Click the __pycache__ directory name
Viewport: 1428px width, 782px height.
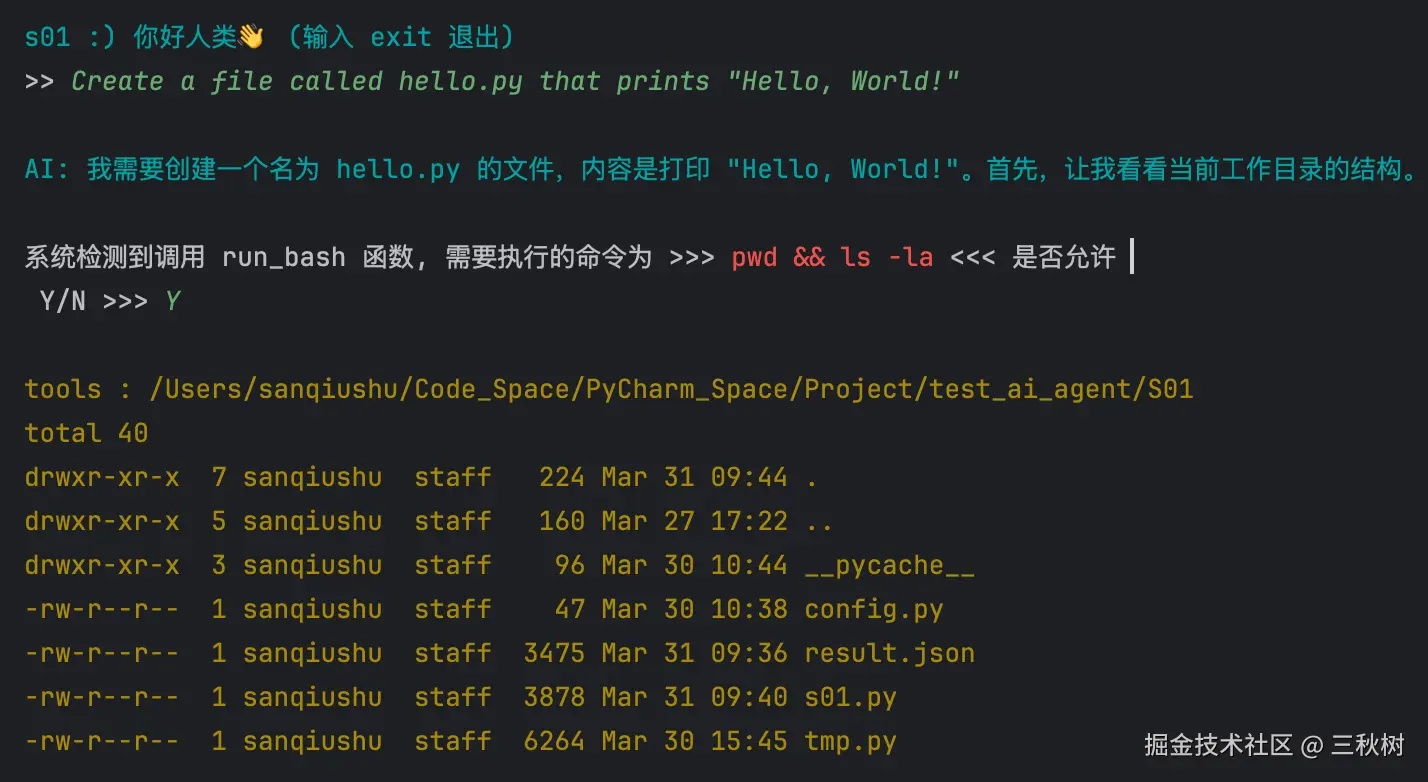pos(889,565)
